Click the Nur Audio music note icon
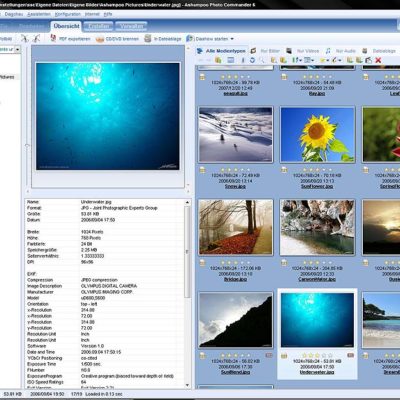This screenshot has height=400, width=400. click(328, 51)
